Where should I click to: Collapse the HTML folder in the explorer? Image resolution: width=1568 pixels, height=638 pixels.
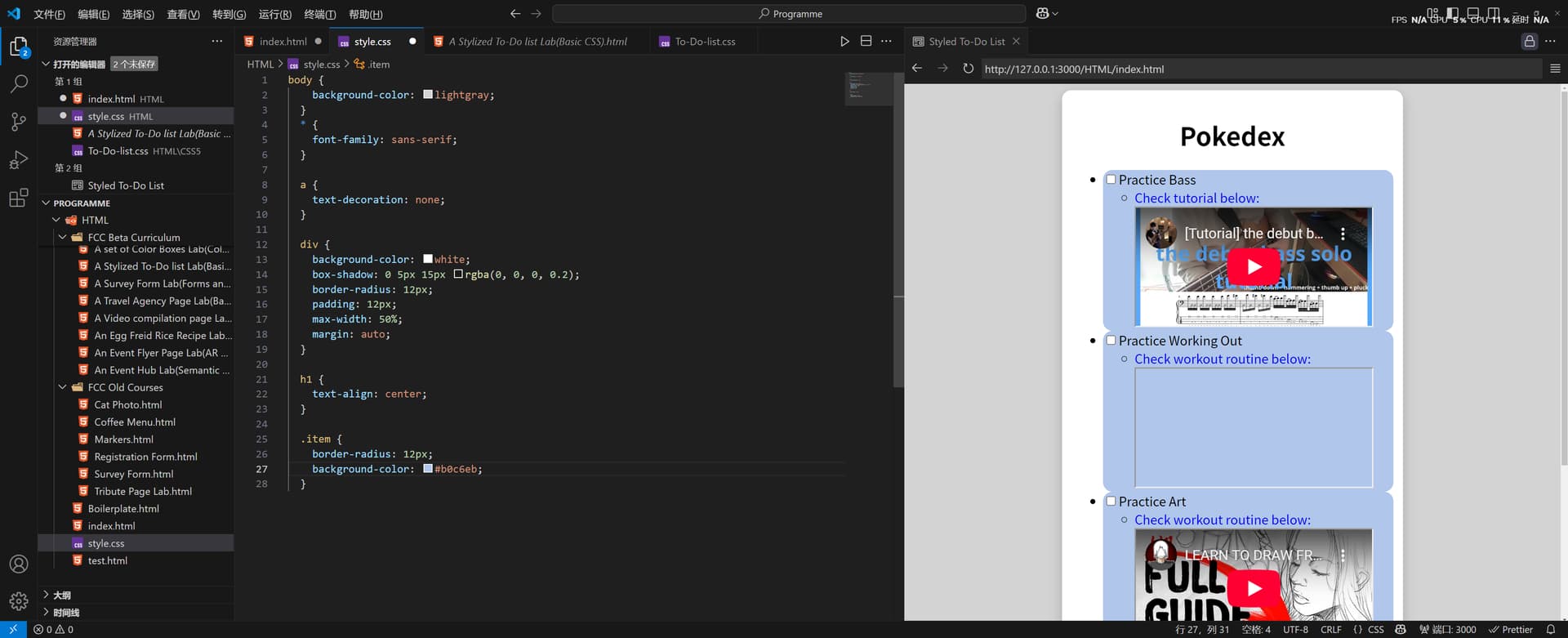(56, 220)
